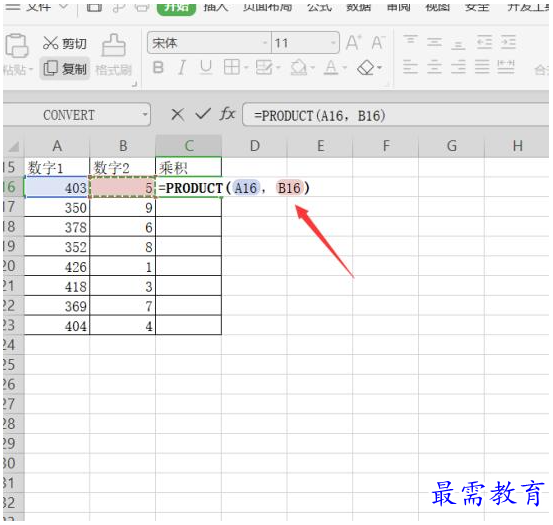
Task: Click the font color A icon
Action: (x=331, y=67)
